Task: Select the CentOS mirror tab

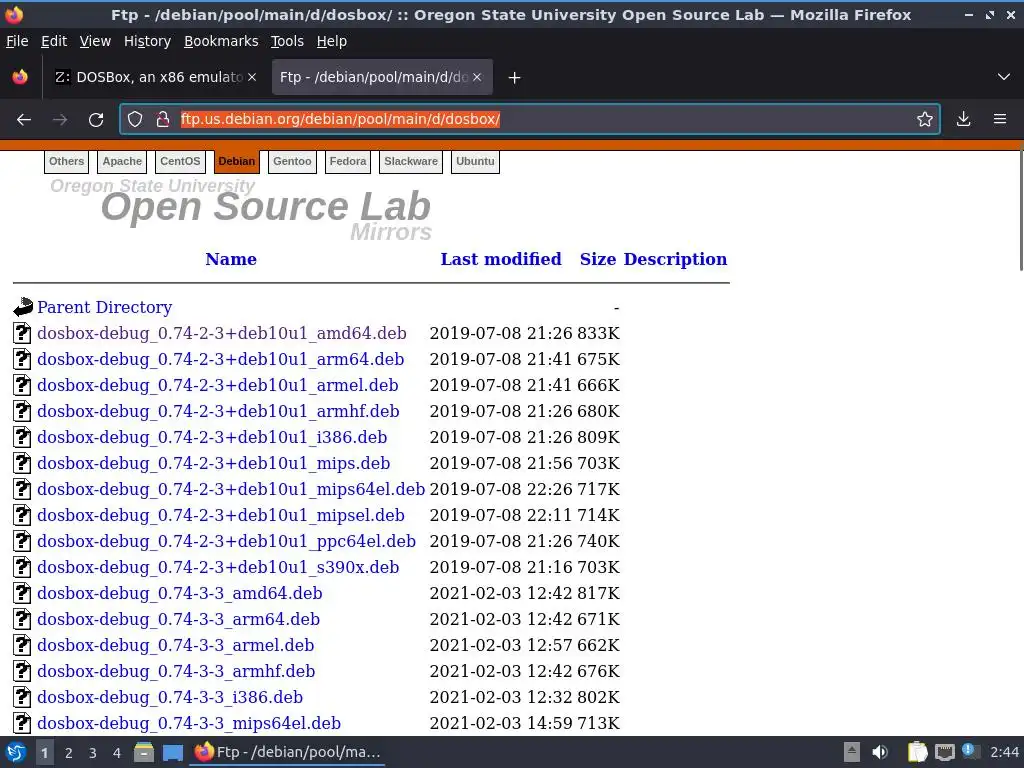Action: click(x=180, y=161)
